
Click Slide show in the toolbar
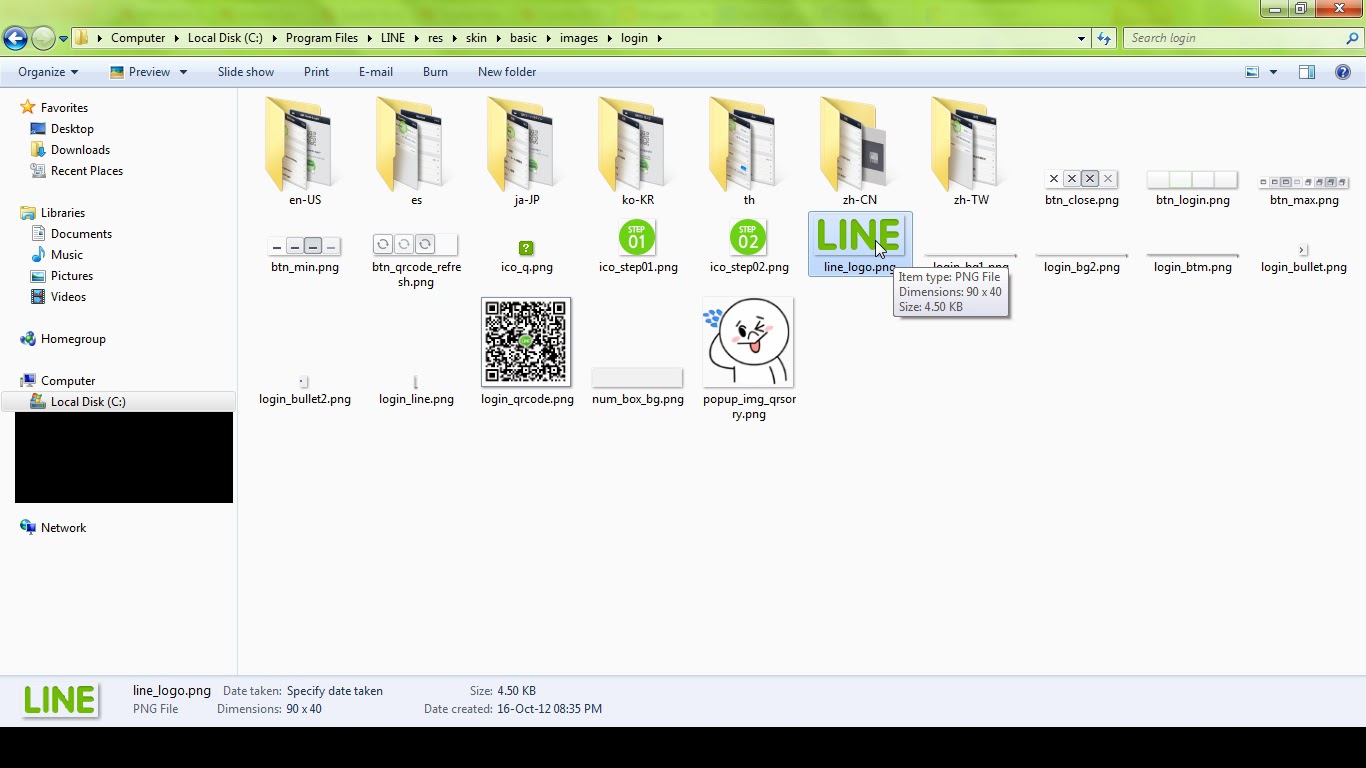(245, 72)
